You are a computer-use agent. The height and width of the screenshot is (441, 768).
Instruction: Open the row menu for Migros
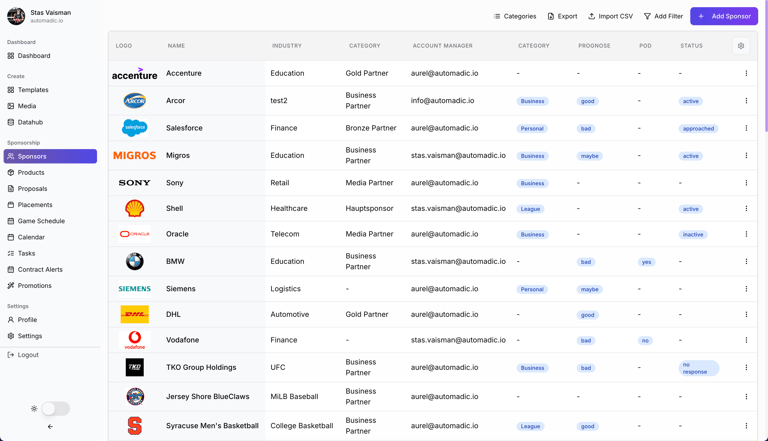(746, 156)
